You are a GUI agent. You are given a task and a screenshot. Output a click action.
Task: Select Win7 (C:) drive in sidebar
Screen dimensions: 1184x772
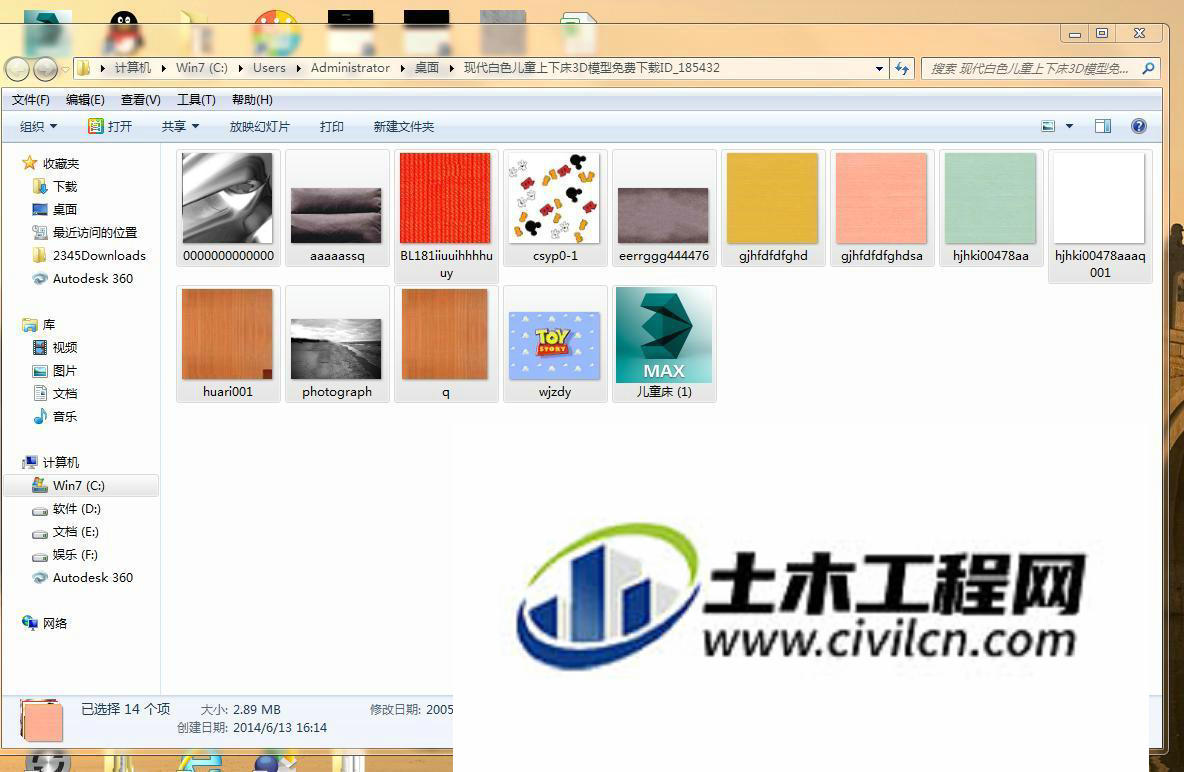pyautogui.click(x=82, y=486)
